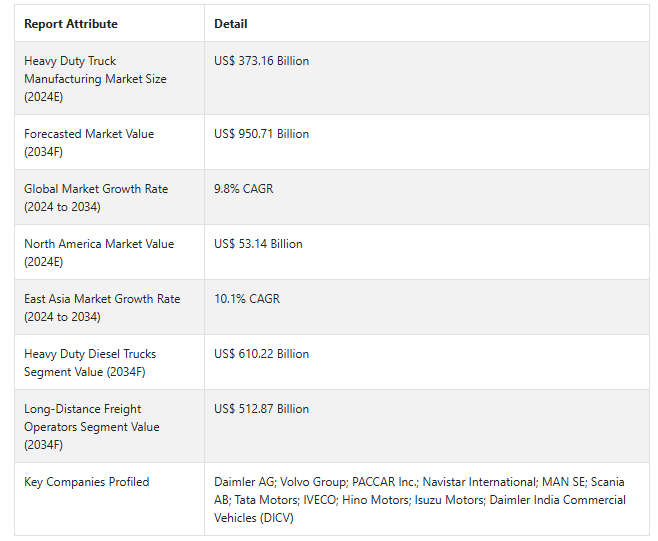Click the US$ 512.87 Billion value
The image size is (658, 541).
261,409
